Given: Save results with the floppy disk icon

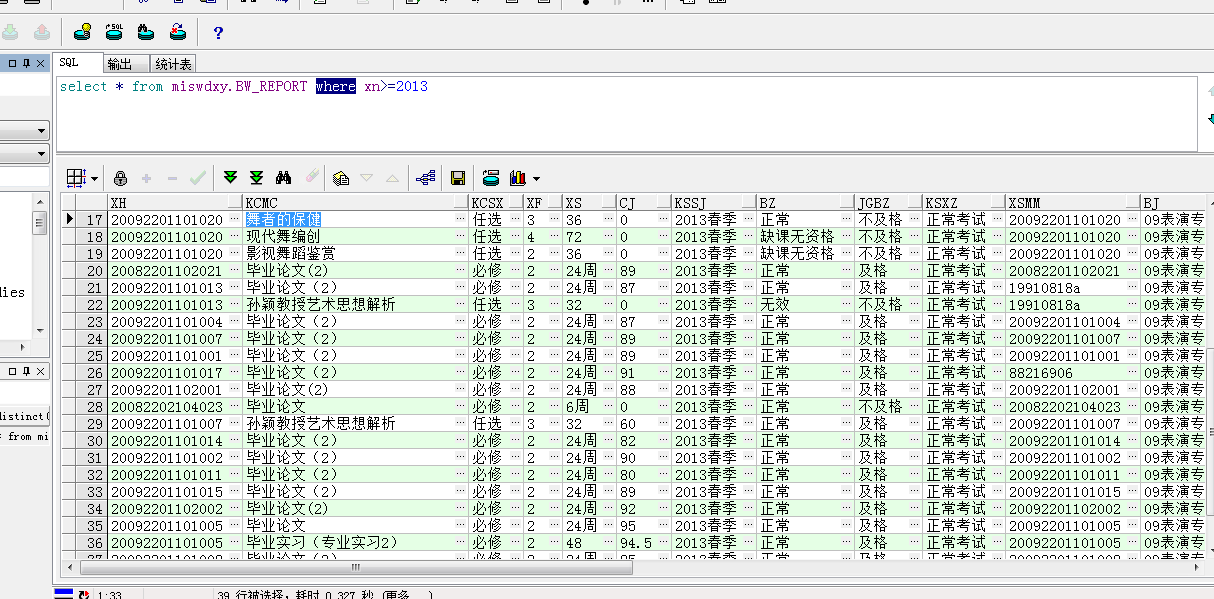Looking at the screenshot, I should (x=458, y=178).
